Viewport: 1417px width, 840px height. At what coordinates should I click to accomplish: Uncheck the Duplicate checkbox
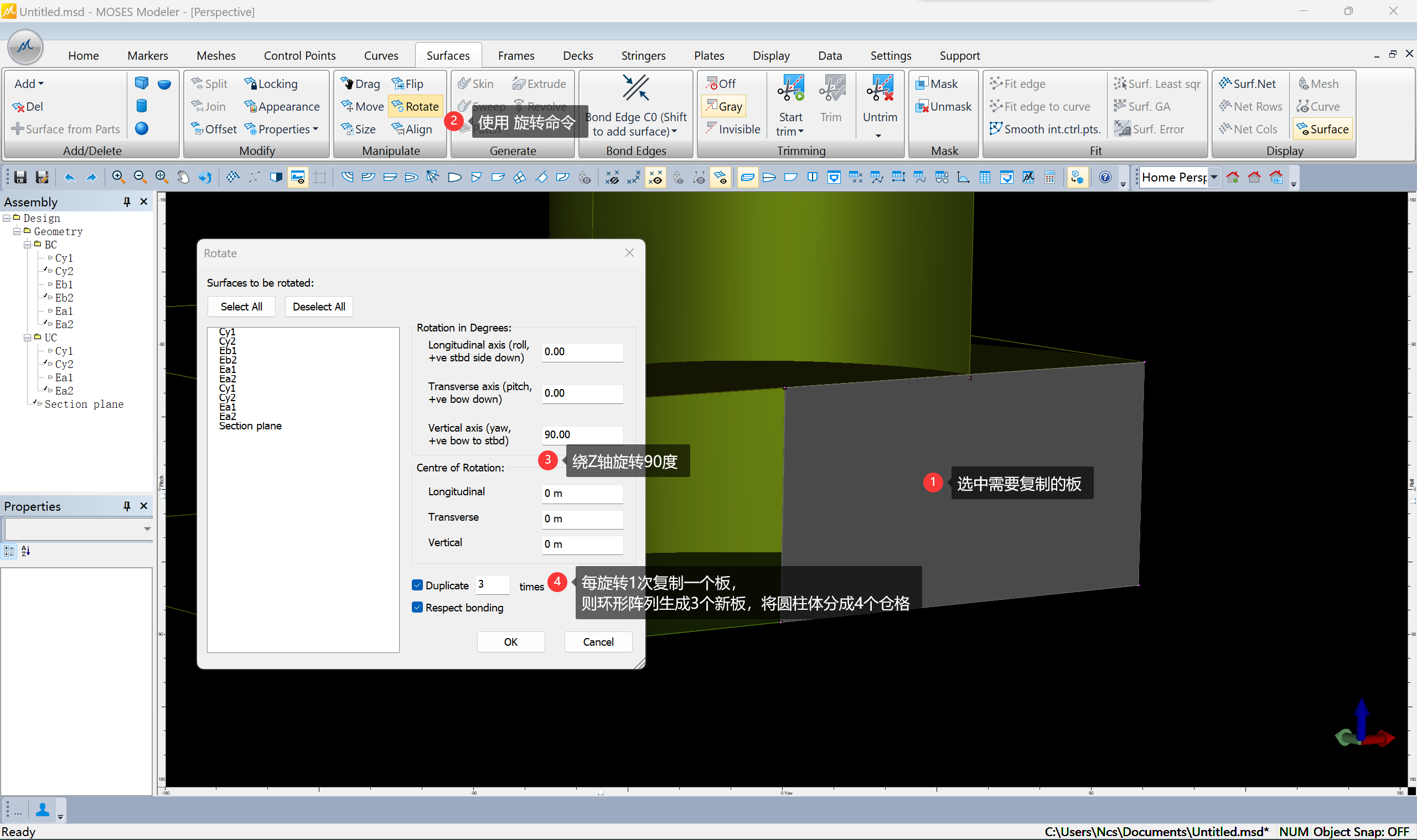point(418,585)
